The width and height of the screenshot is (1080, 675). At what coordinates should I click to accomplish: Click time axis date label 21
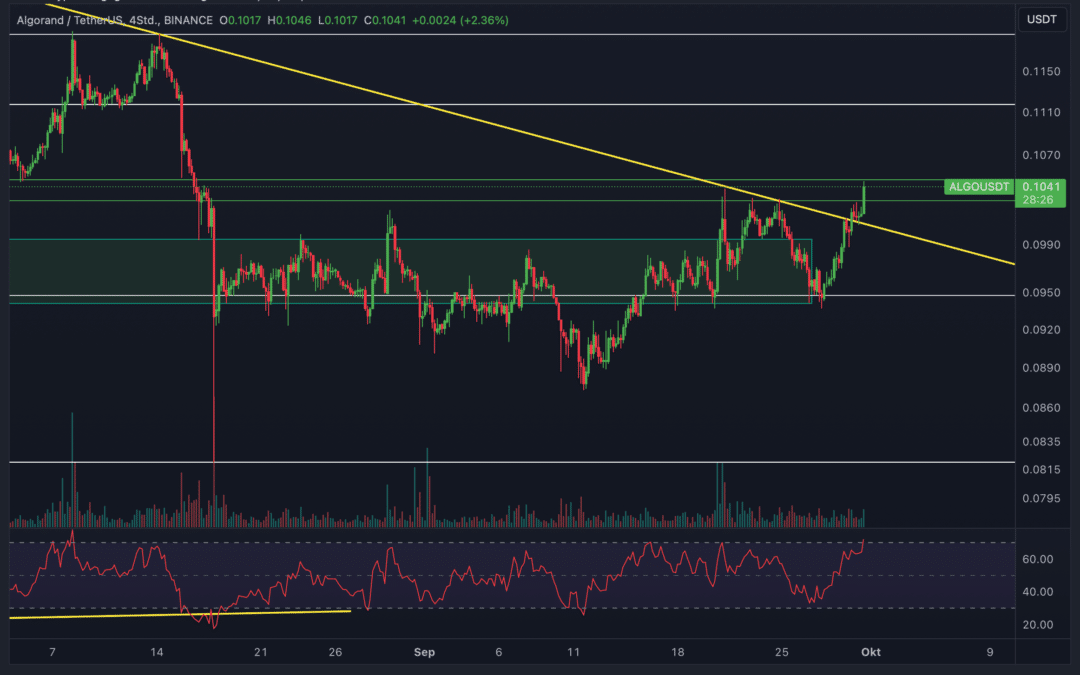click(260, 652)
